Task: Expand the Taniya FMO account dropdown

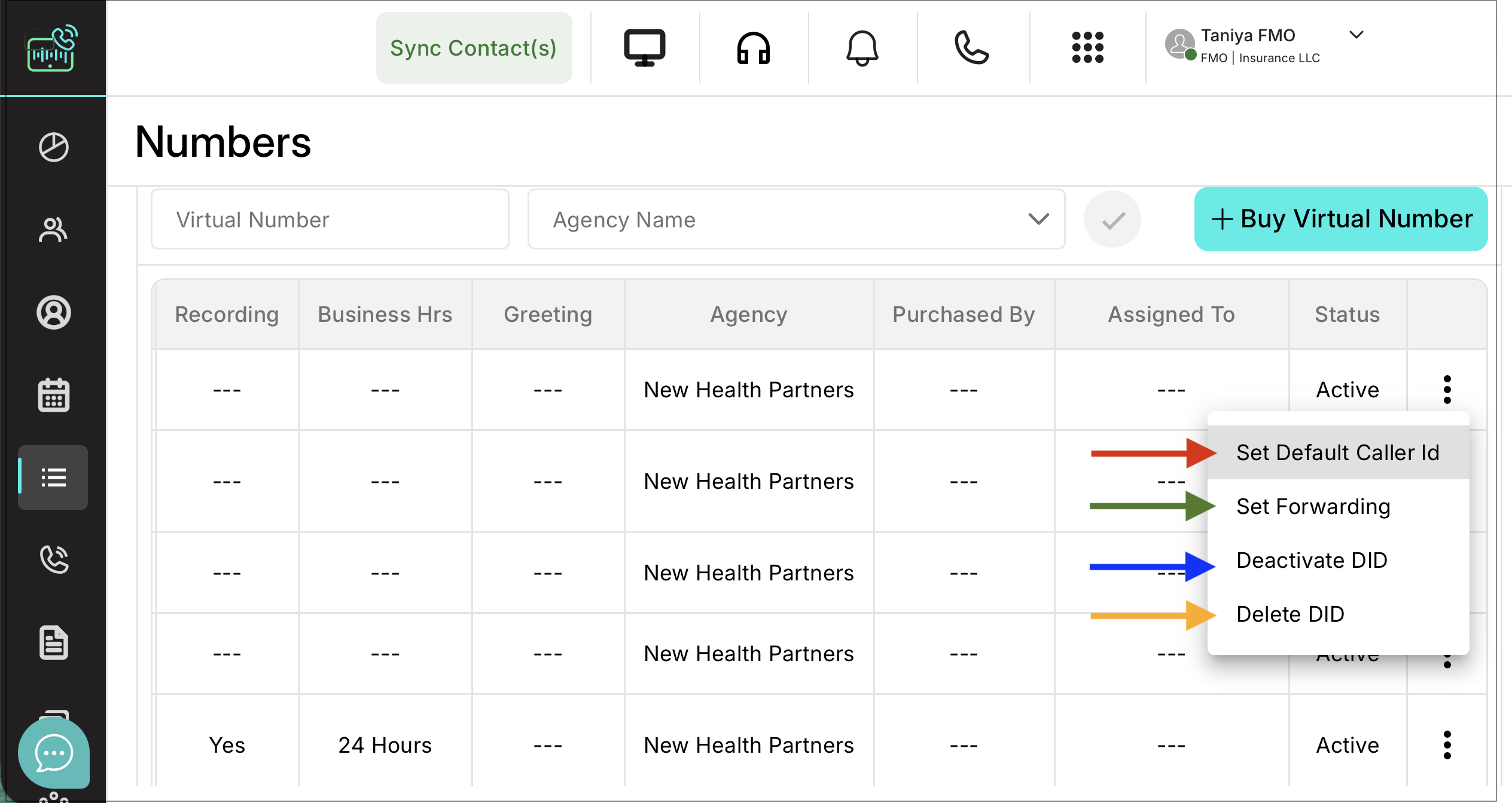Action: tap(1355, 35)
